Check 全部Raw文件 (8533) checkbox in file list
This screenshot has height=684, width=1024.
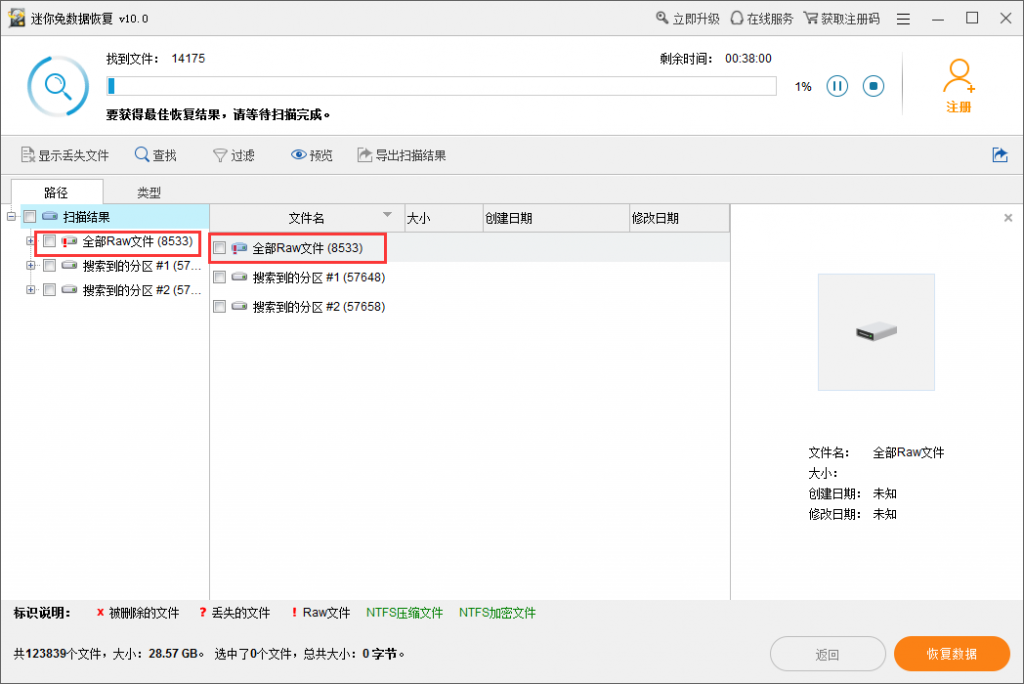(219, 248)
